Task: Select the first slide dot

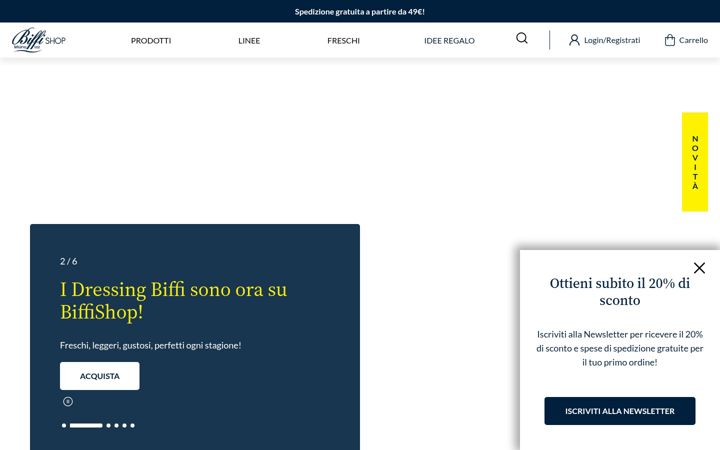Action: pos(64,426)
